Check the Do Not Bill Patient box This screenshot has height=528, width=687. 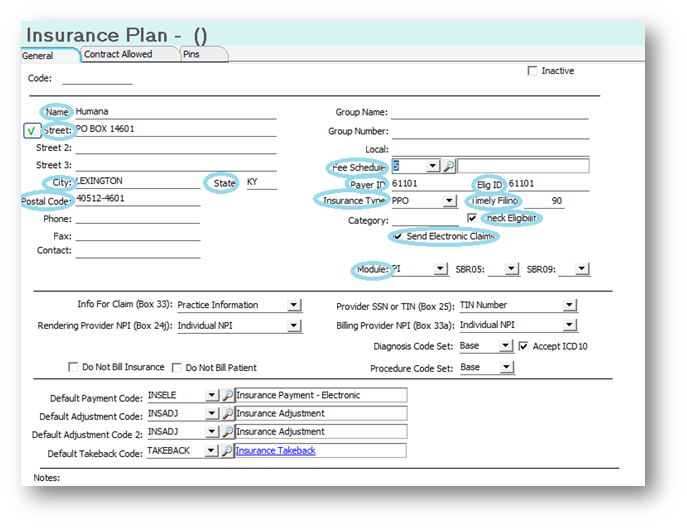tap(178, 367)
